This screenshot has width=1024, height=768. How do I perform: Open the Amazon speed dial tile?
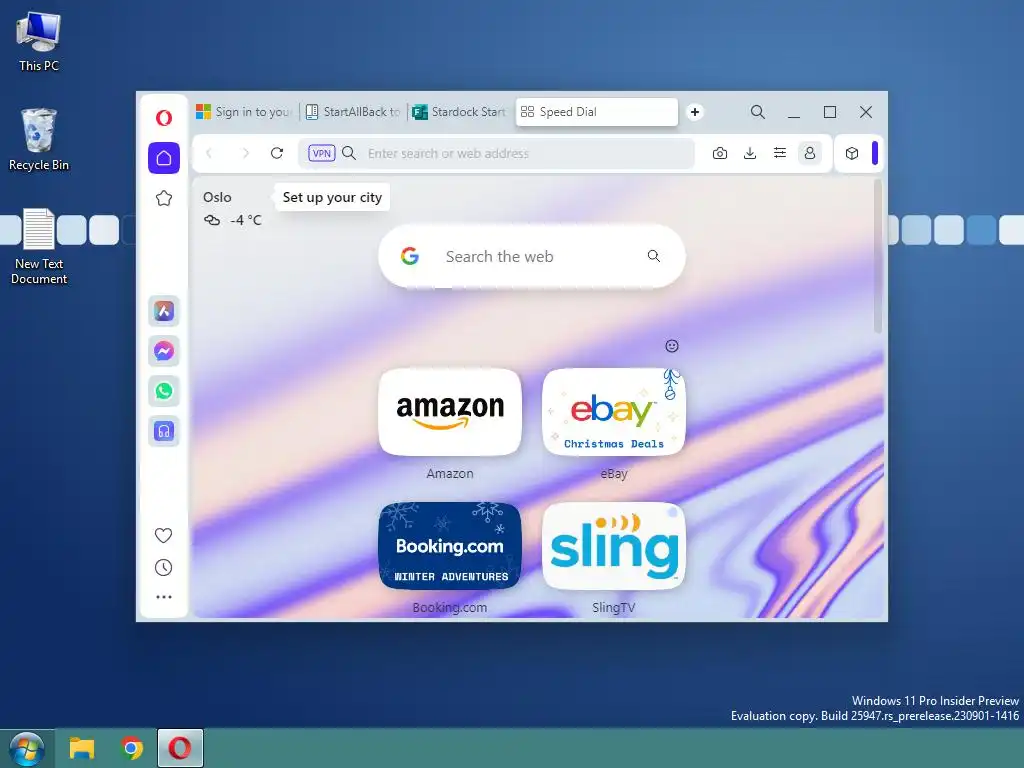(x=450, y=412)
